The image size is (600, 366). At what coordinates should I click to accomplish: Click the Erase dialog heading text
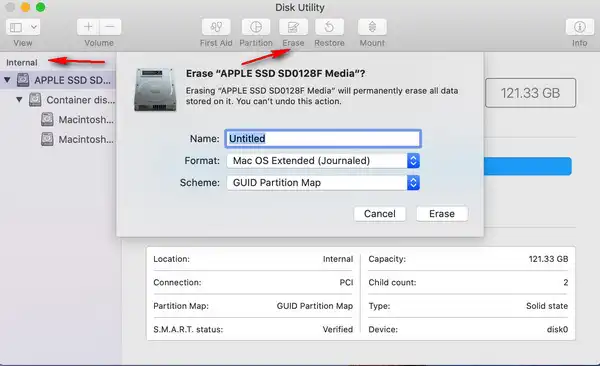coord(276,74)
